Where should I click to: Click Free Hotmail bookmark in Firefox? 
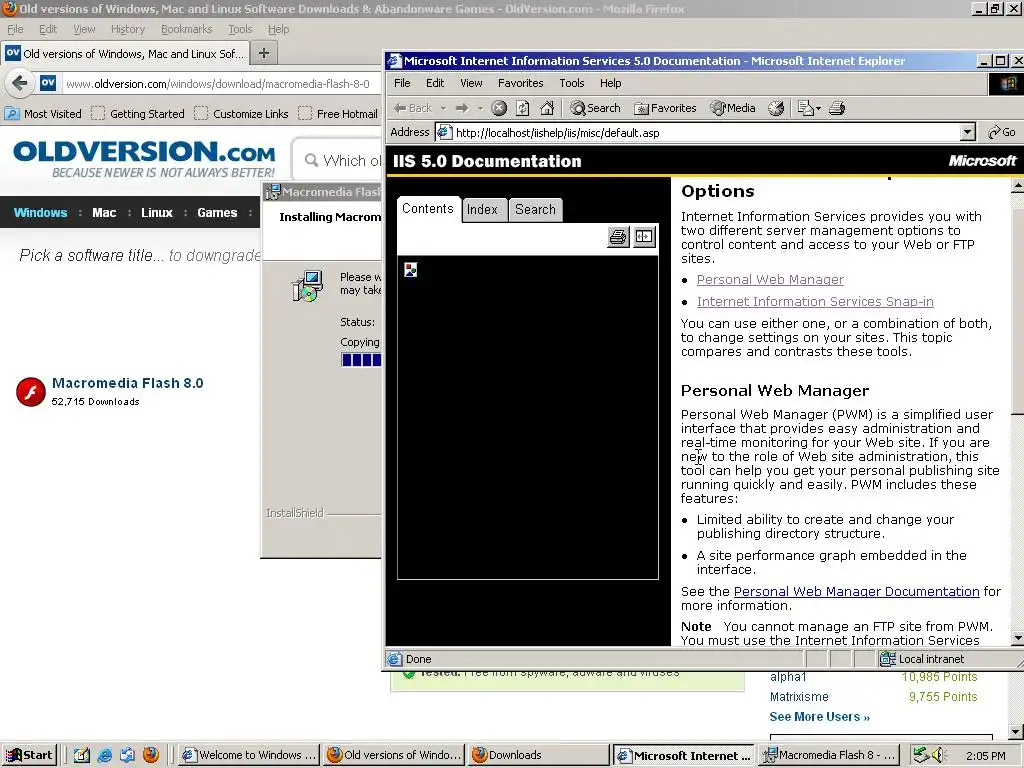pyautogui.click(x=338, y=114)
